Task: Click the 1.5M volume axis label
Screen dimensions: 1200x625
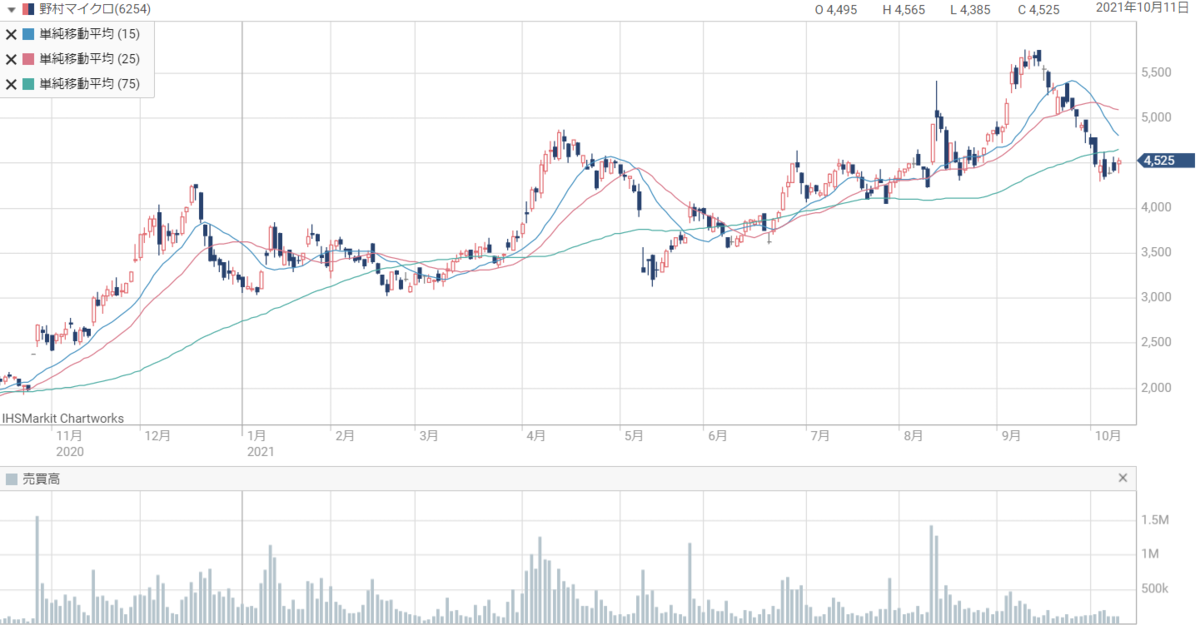Action: 1156,520
